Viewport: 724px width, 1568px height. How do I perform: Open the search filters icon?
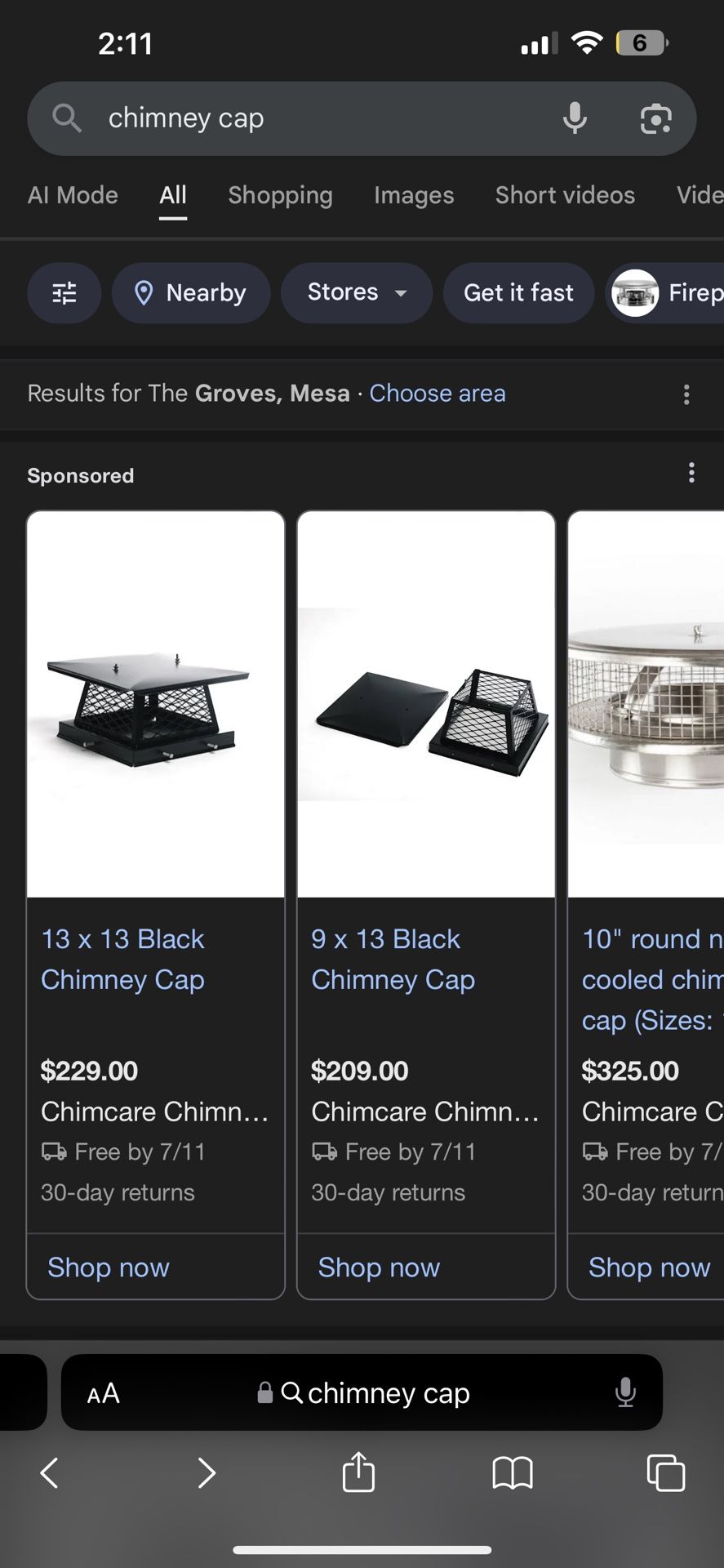click(64, 292)
